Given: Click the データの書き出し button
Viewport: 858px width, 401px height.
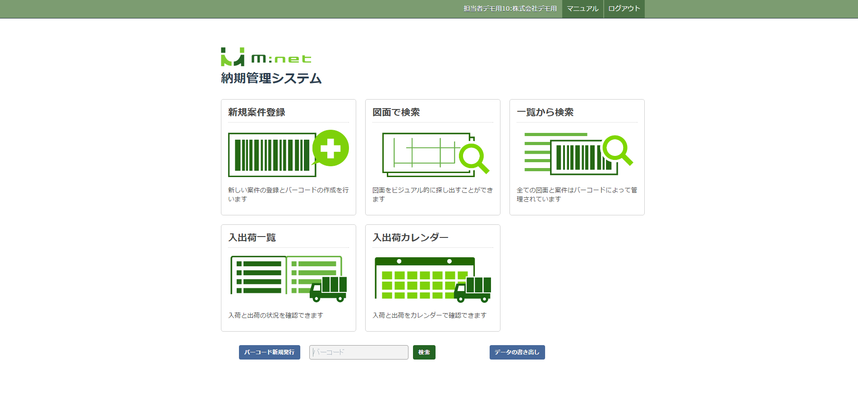Looking at the screenshot, I should pos(517,353).
